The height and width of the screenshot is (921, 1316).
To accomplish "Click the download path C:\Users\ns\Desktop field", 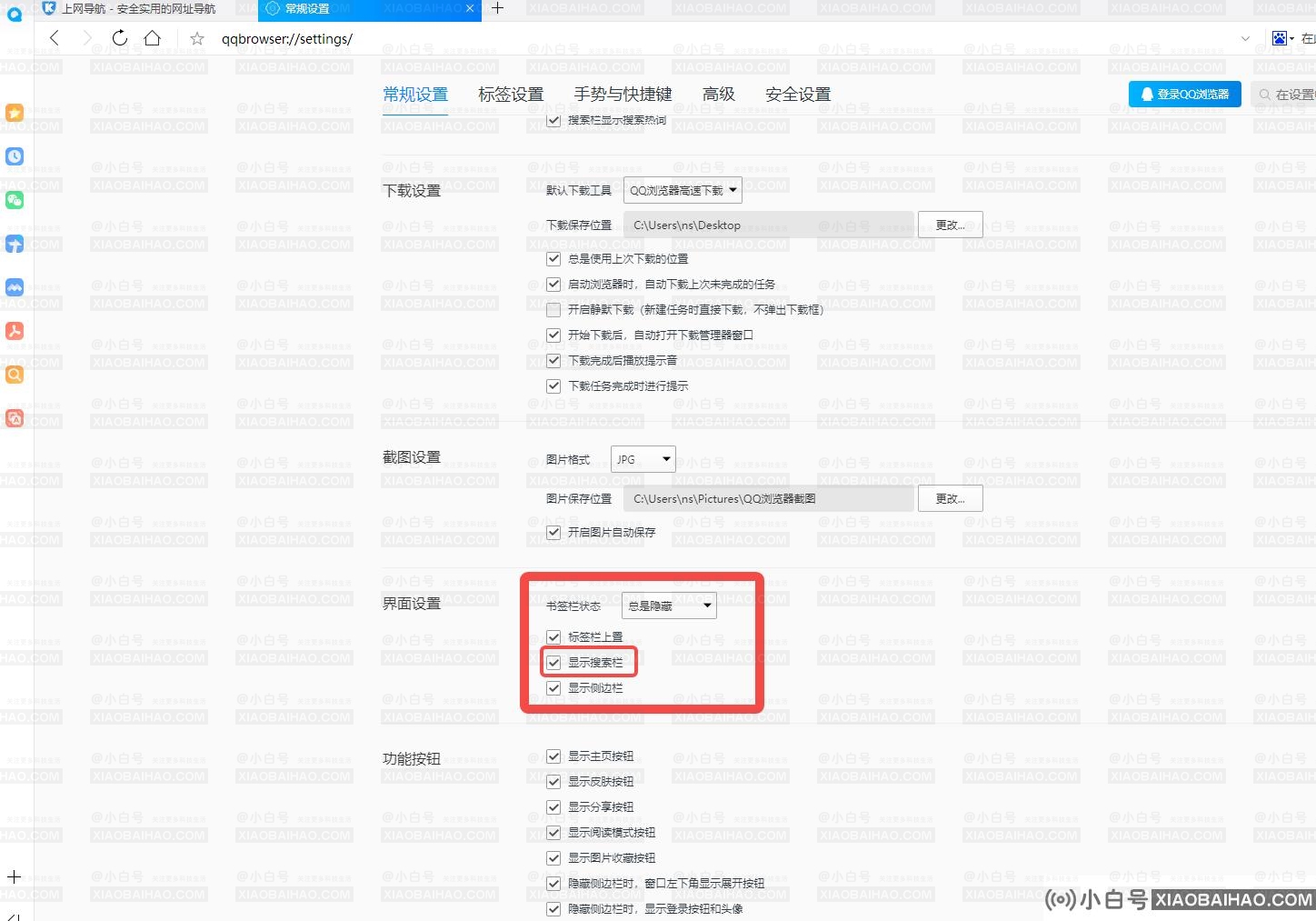I will click(769, 225).
